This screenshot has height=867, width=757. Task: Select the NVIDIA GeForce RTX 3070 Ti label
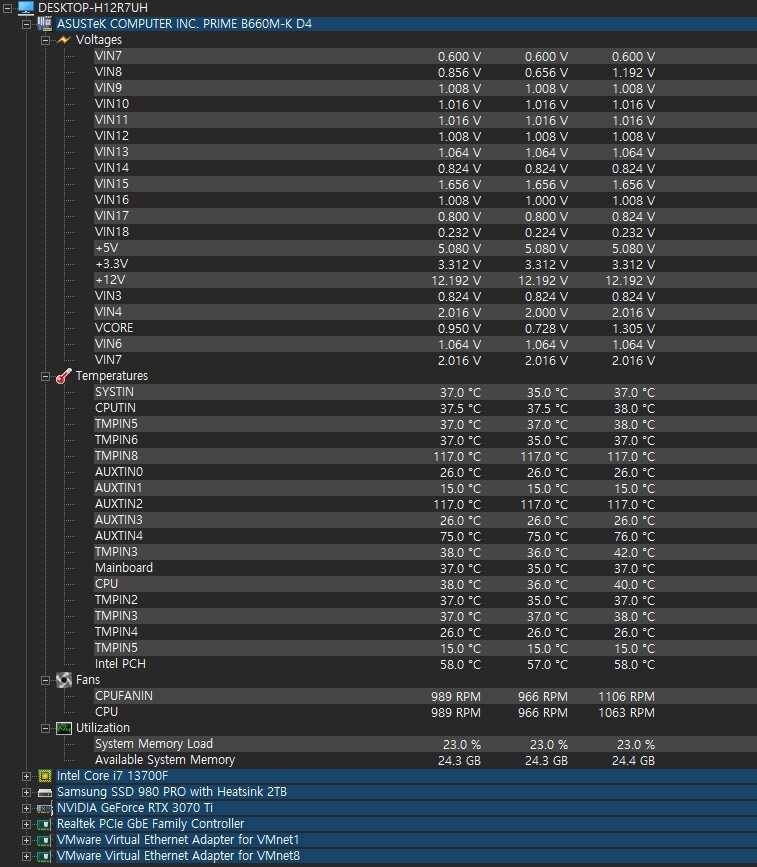click(135, 808)
